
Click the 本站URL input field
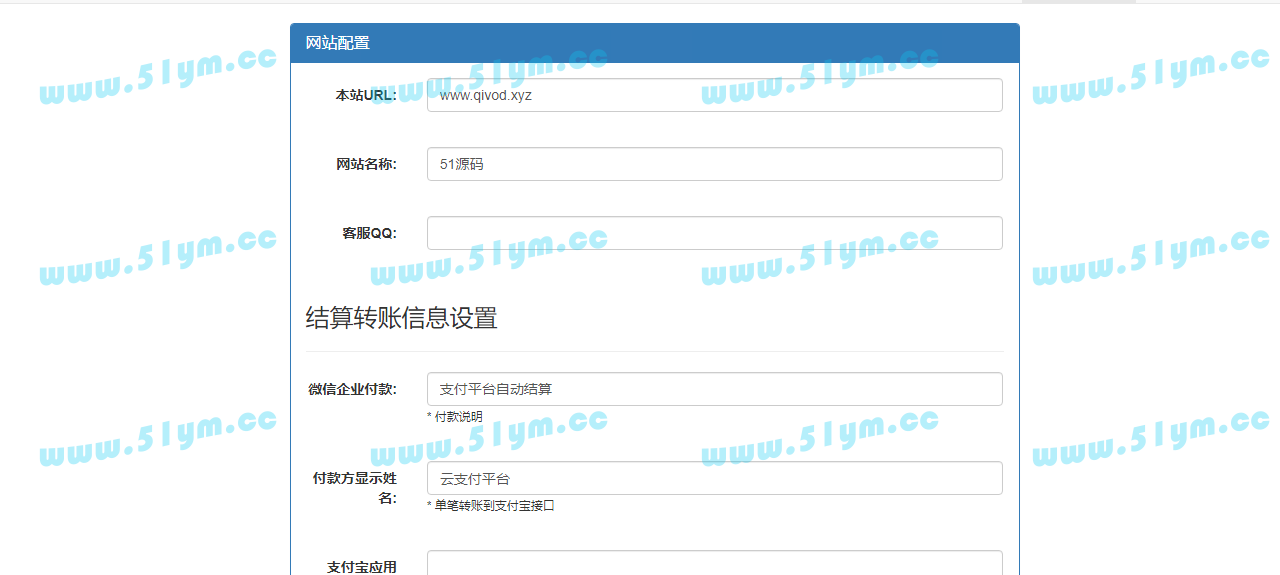pos(714,95)
